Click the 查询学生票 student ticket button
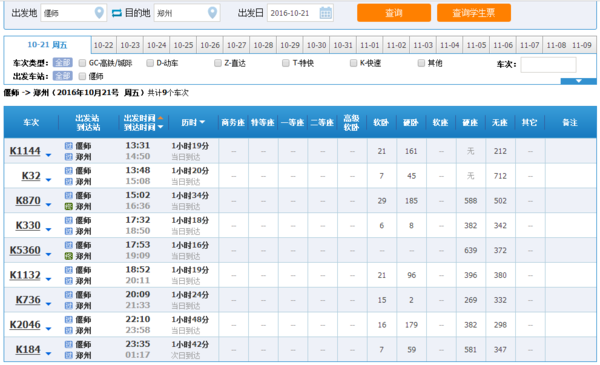Viewport: 600px width, 365px height. (474, 13)
